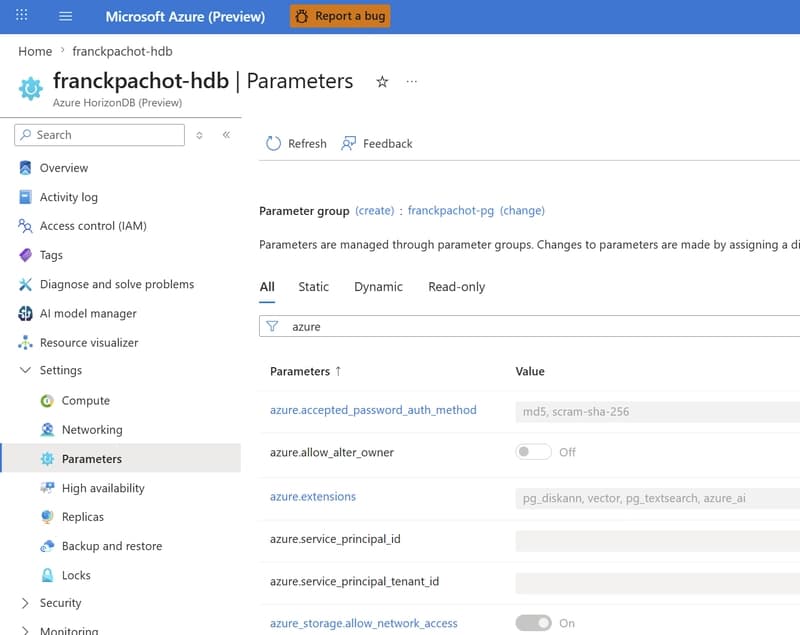Click the filter funnel icon

pyautogui.click(x=272, y=326)
